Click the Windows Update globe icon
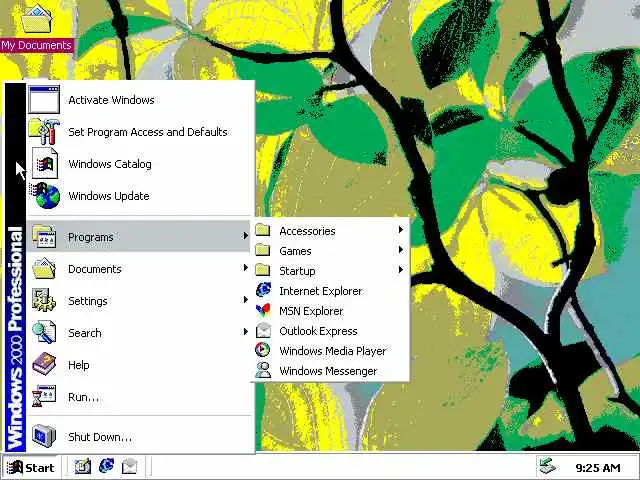 point(45,196)
